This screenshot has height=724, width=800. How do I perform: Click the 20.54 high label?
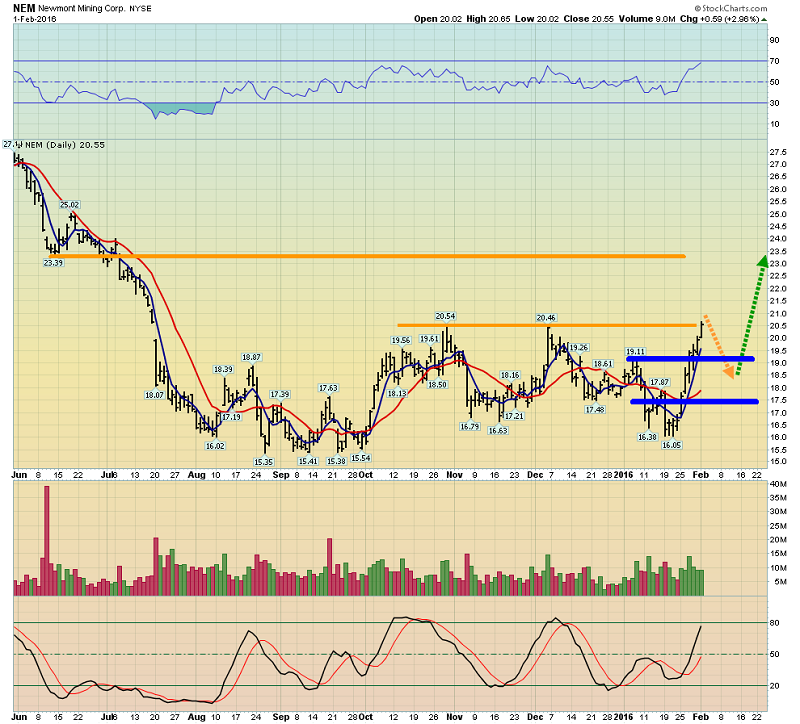445,316
